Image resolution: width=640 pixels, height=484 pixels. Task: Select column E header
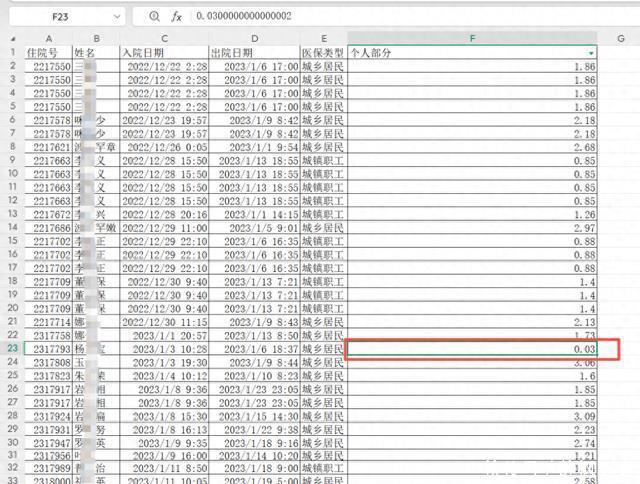coord(323,38)
